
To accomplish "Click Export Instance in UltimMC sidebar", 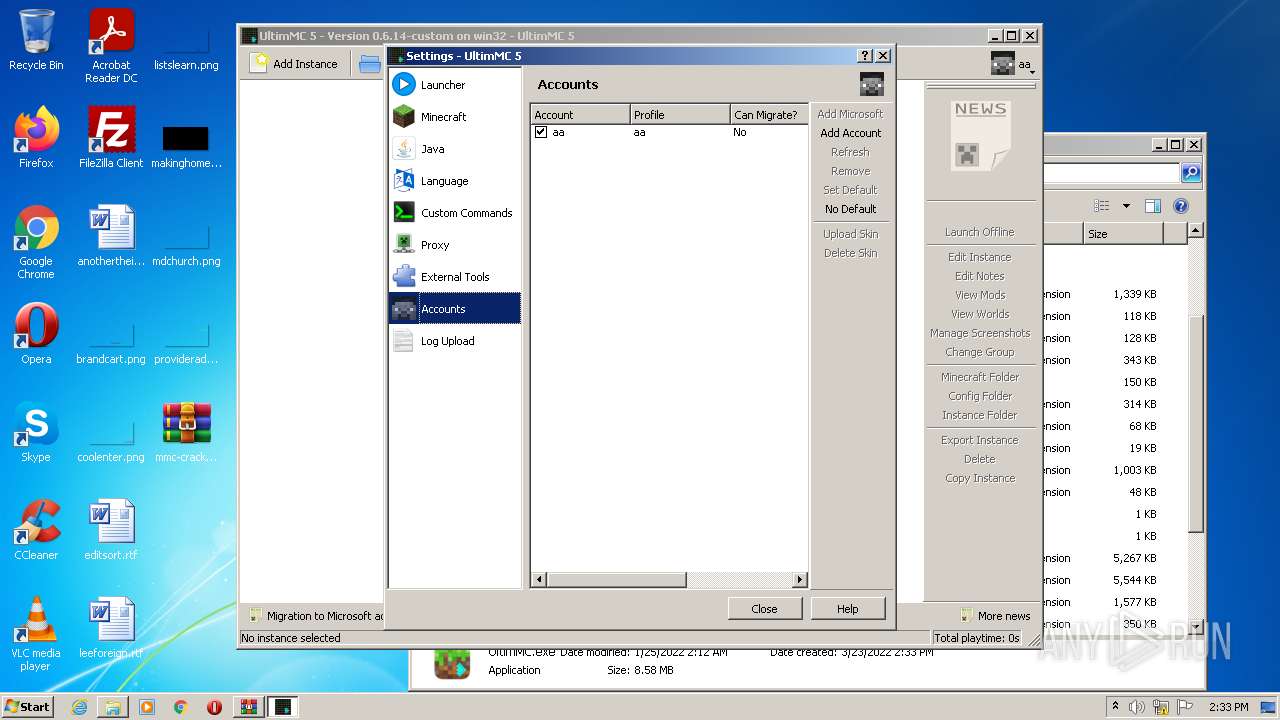I will [x=979, y=440].
